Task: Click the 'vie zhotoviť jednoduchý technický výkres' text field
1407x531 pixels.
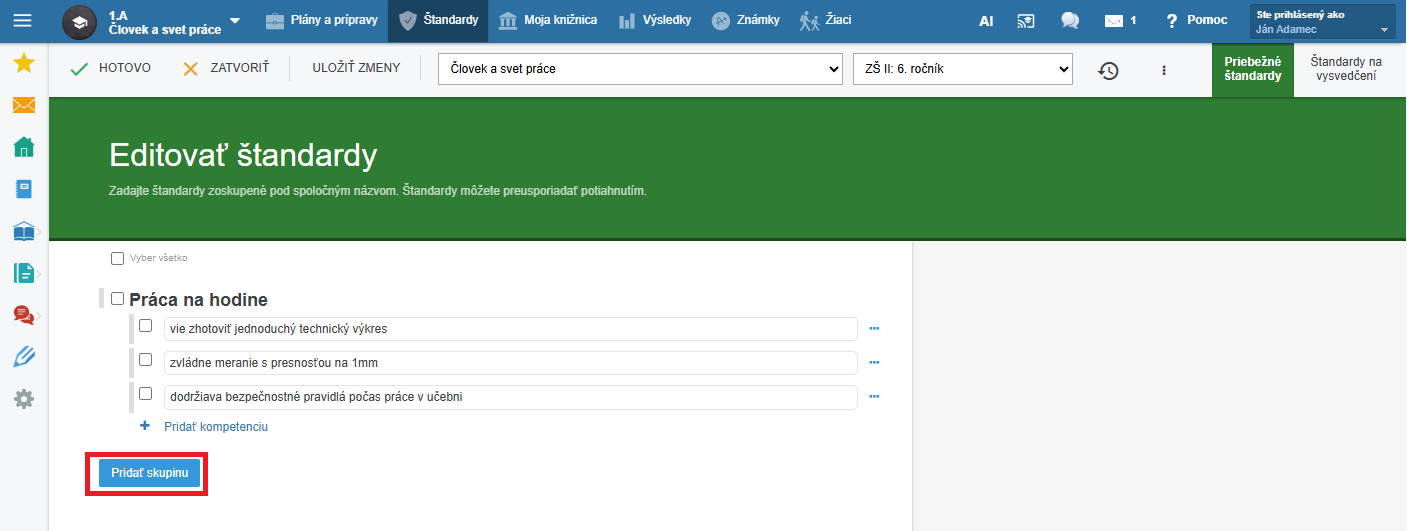Action: (510, 329)
